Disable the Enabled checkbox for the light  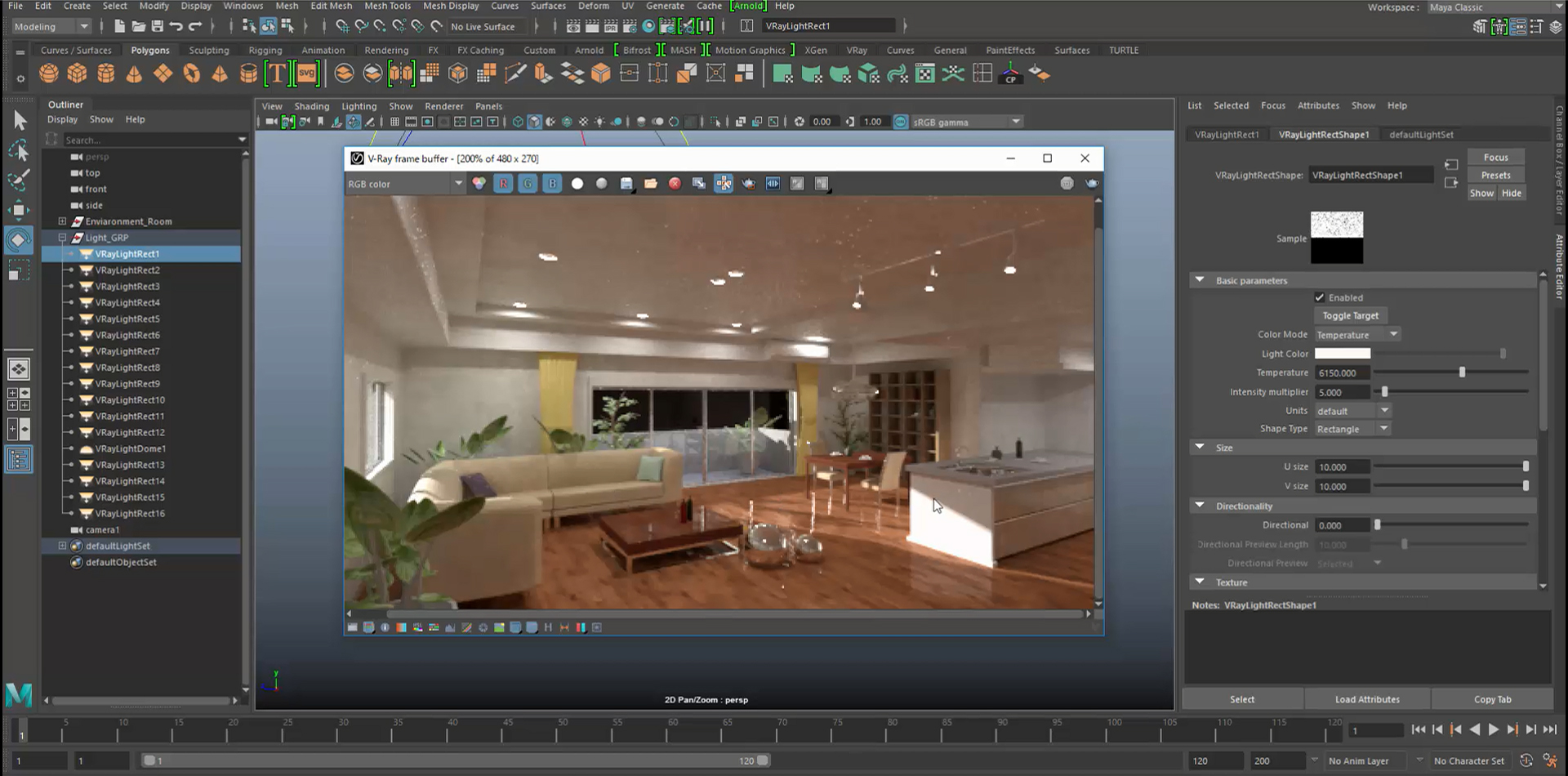coord(1321,297)
